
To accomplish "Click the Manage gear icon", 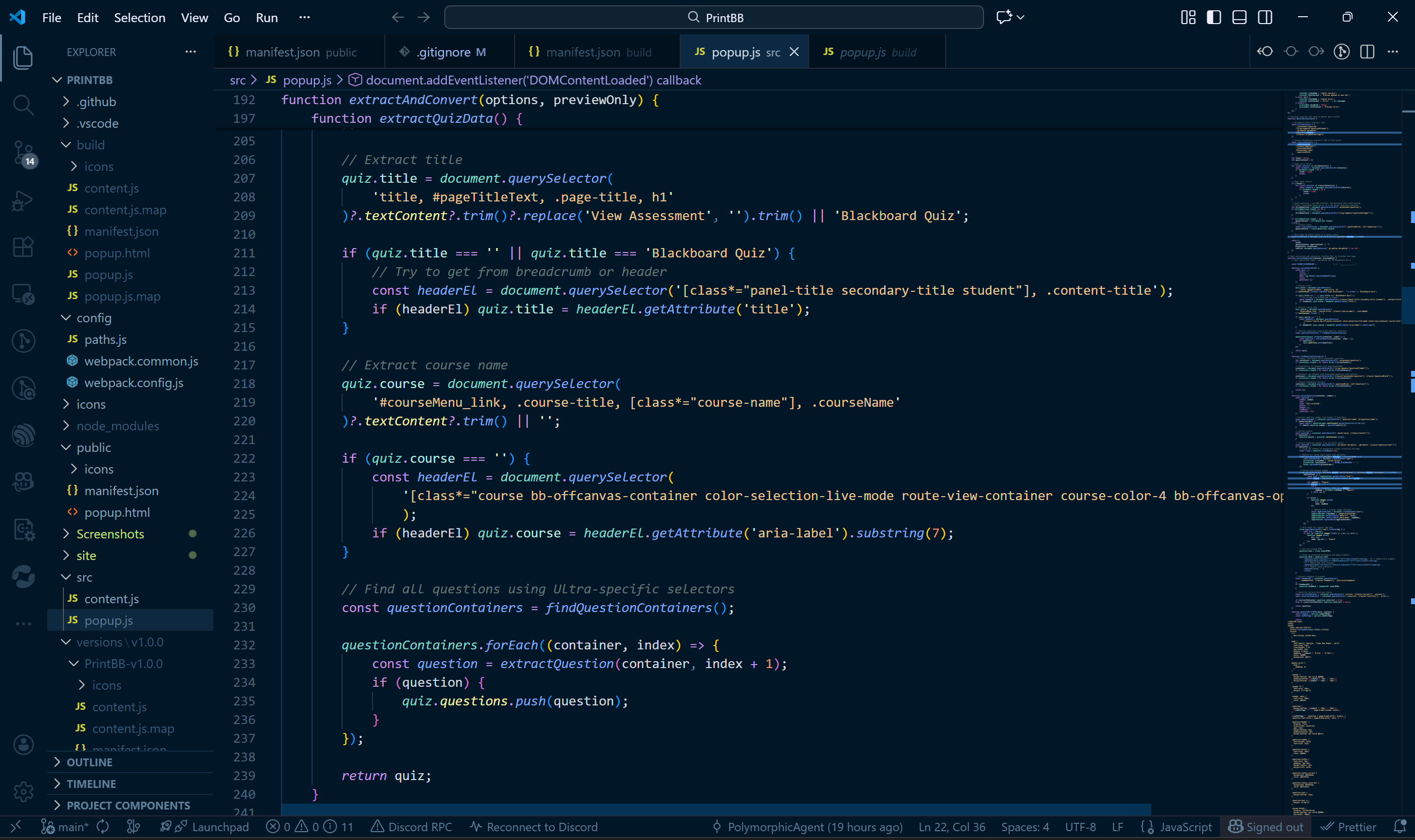I will coord(23,791).
